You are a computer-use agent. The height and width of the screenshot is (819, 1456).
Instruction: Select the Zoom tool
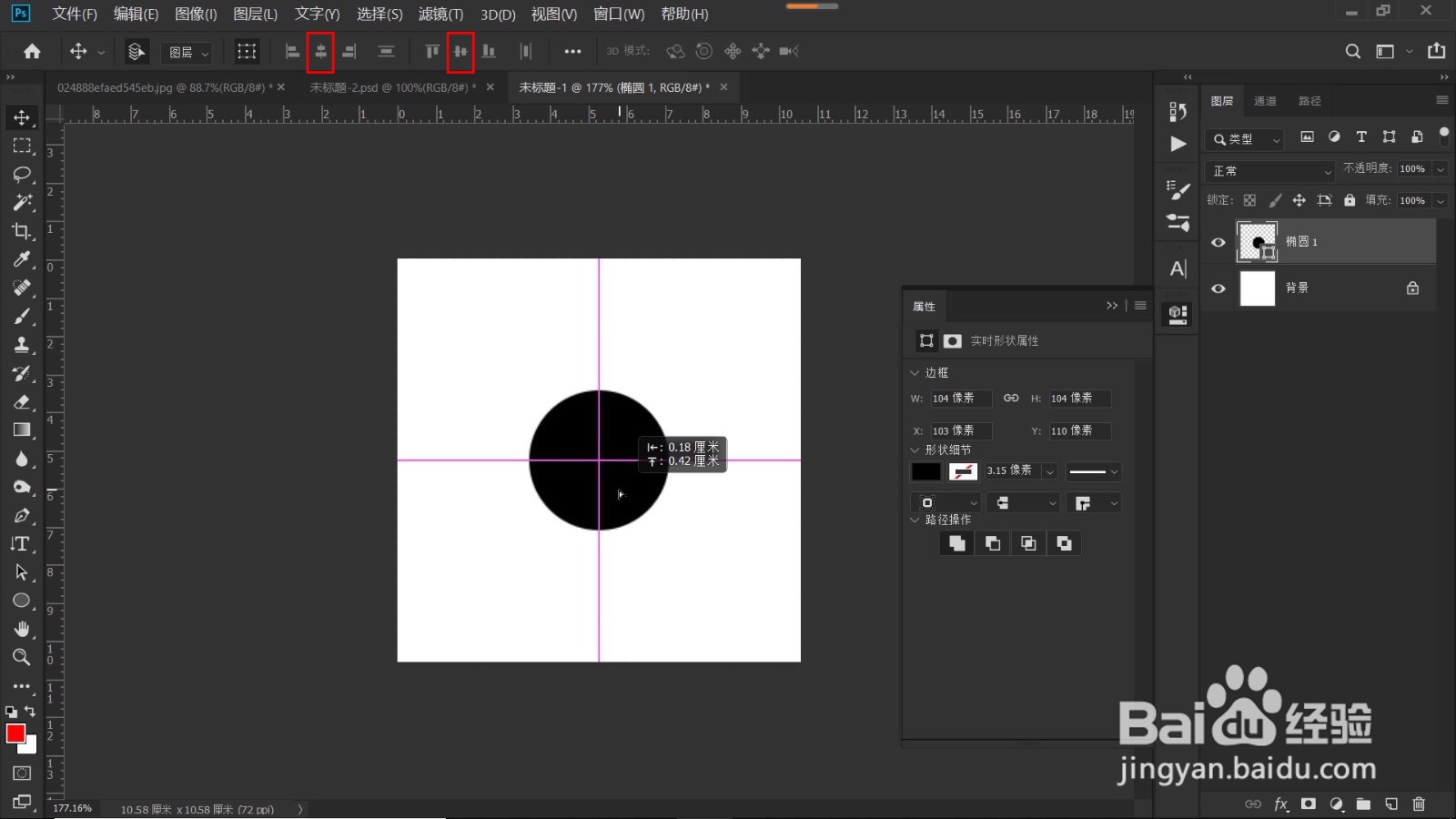pyautogui.click(x=22, y=657)
